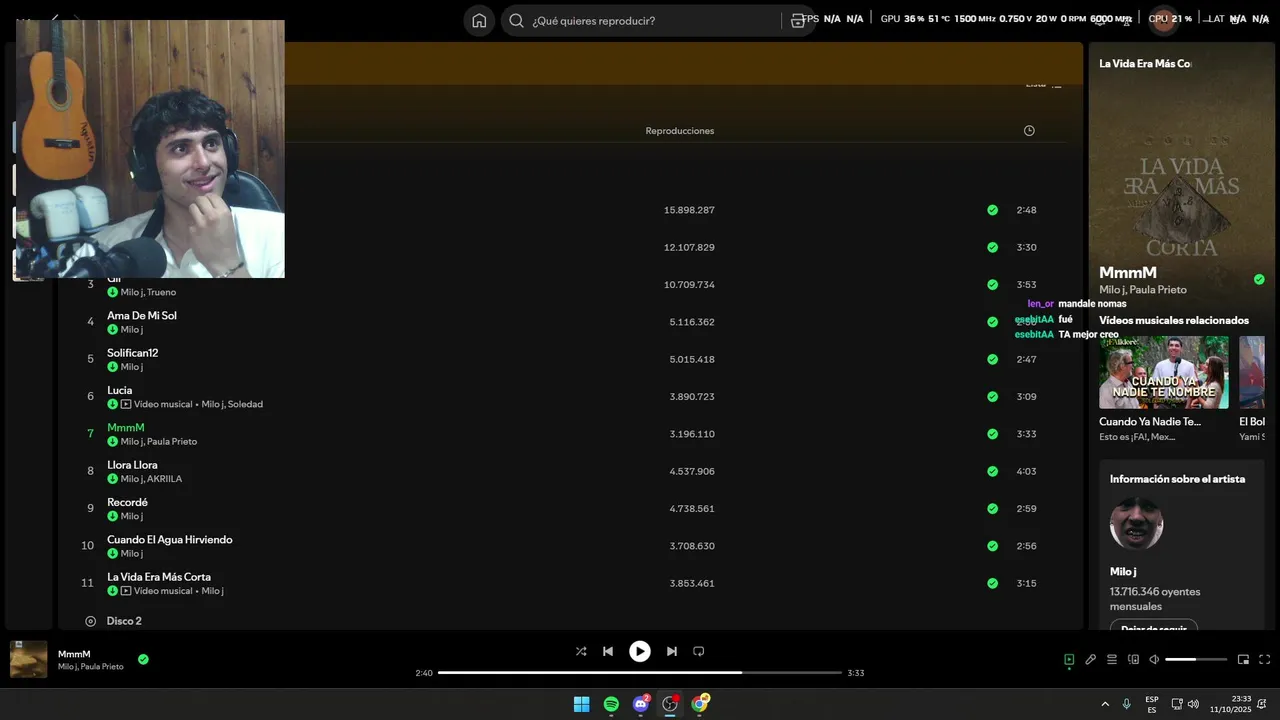This screenshot has width=1280, height=720.
Task: Toggle saved checkmark on the 3:30 track
Action: (x=992, y=247)
